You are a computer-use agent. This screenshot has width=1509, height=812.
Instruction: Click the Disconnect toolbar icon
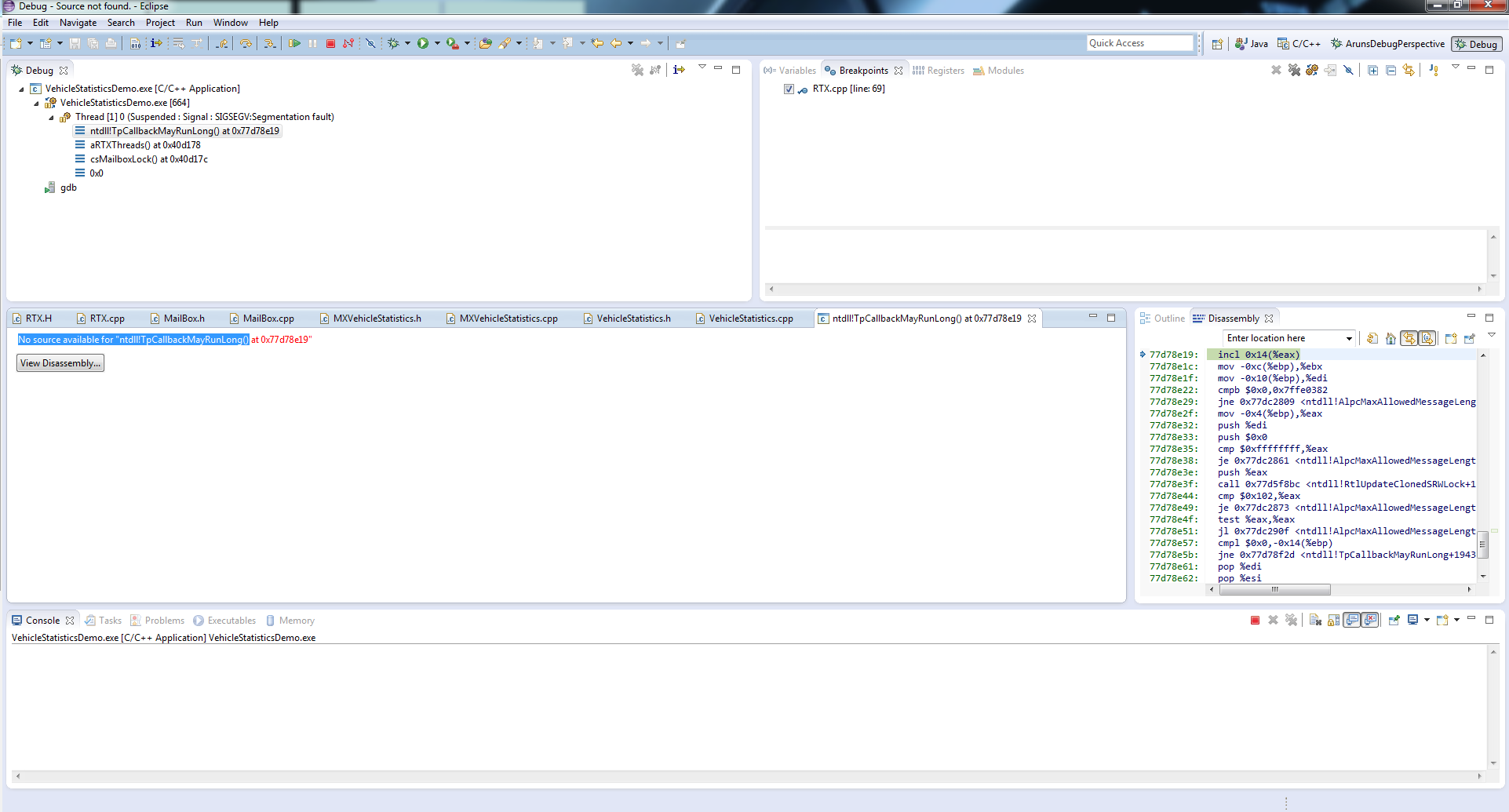(349, 43)
